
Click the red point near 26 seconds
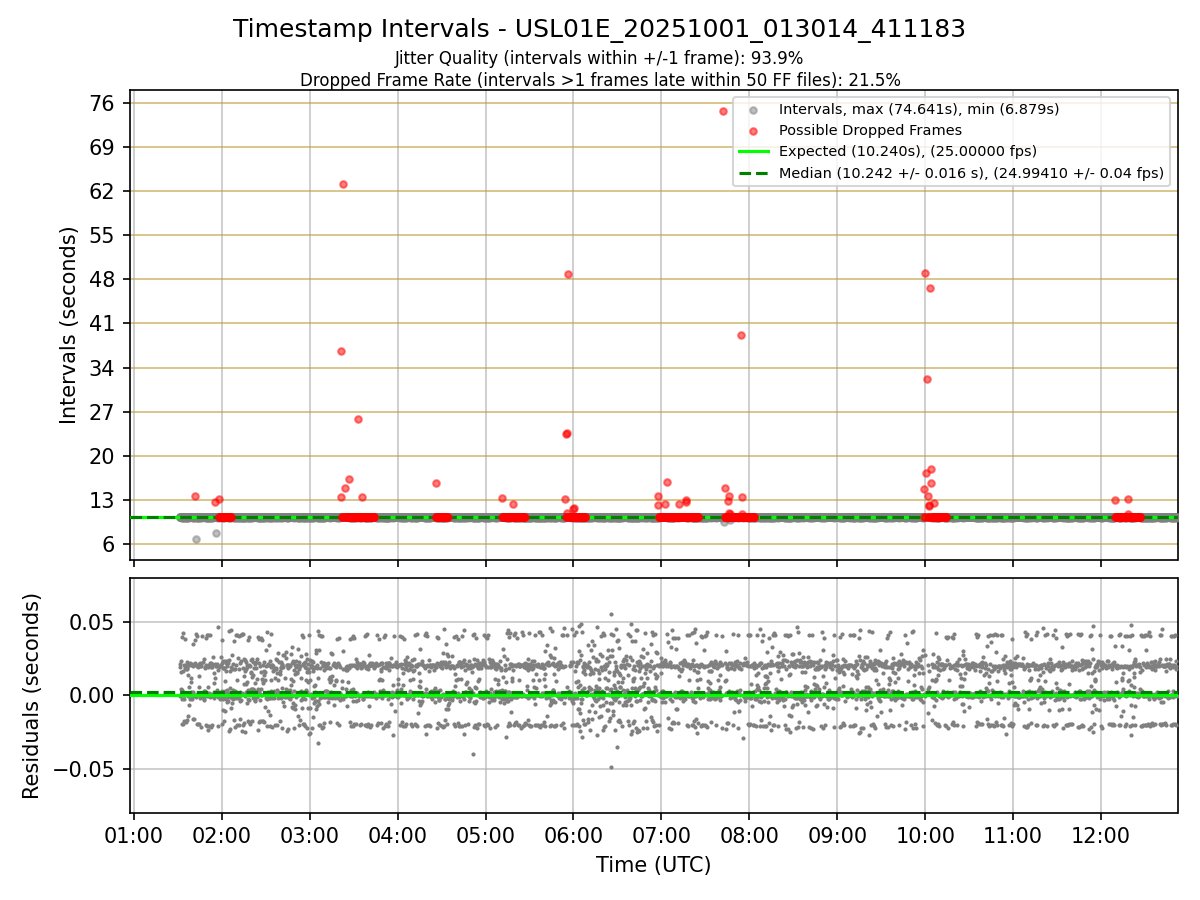tap(358, 419)
